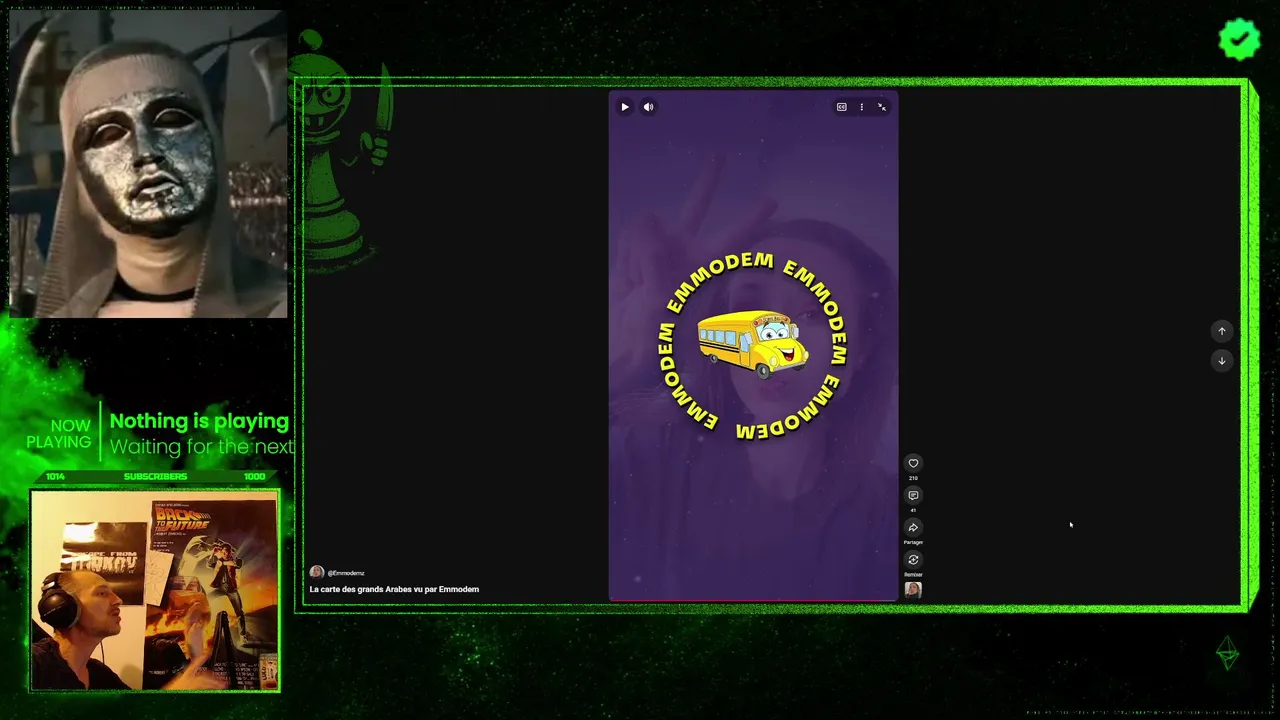Click the '210' likes count
Screen dimensions: 1280x720
pos(913,478)
